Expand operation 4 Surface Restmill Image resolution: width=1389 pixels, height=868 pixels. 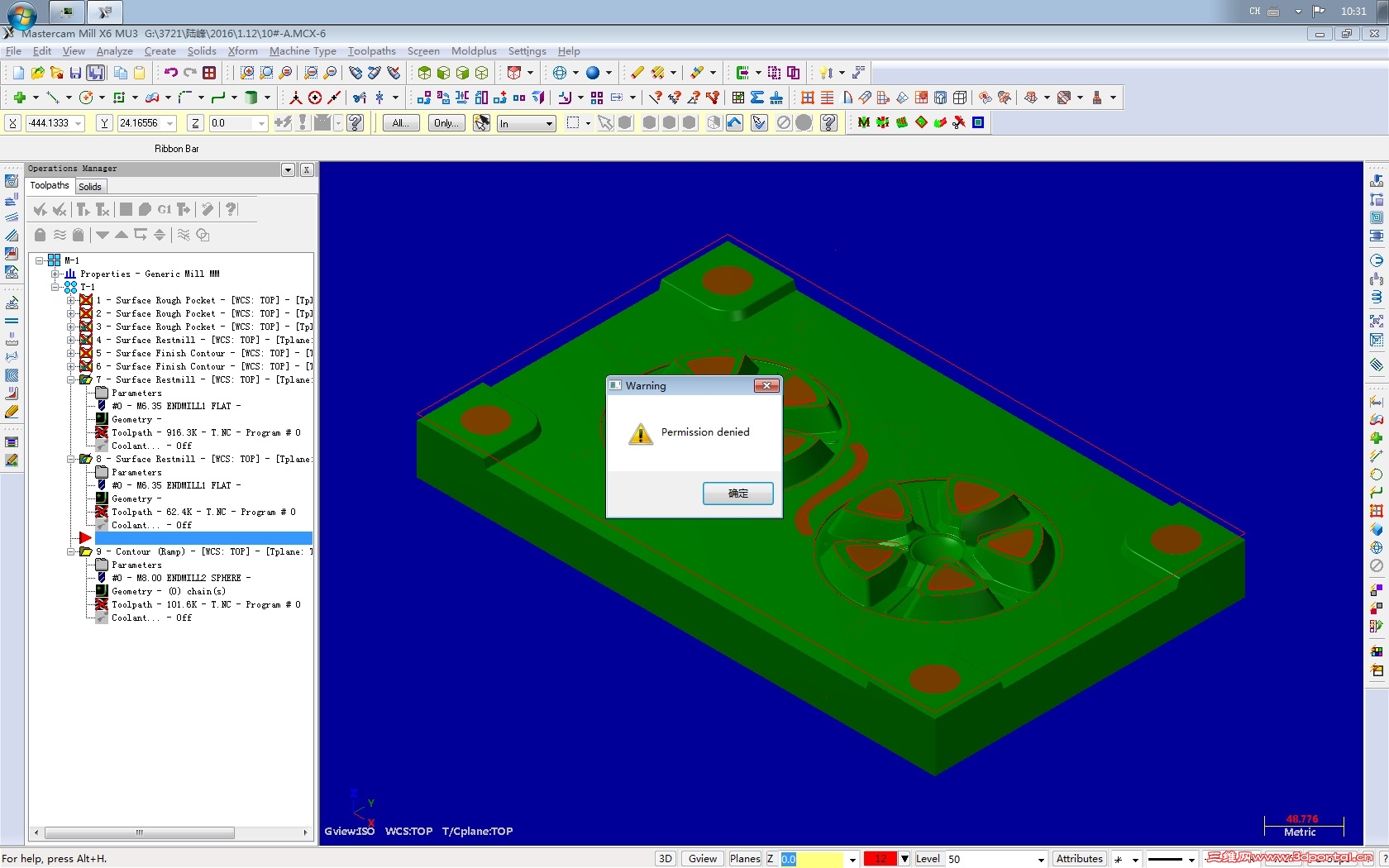click(71, 340)
